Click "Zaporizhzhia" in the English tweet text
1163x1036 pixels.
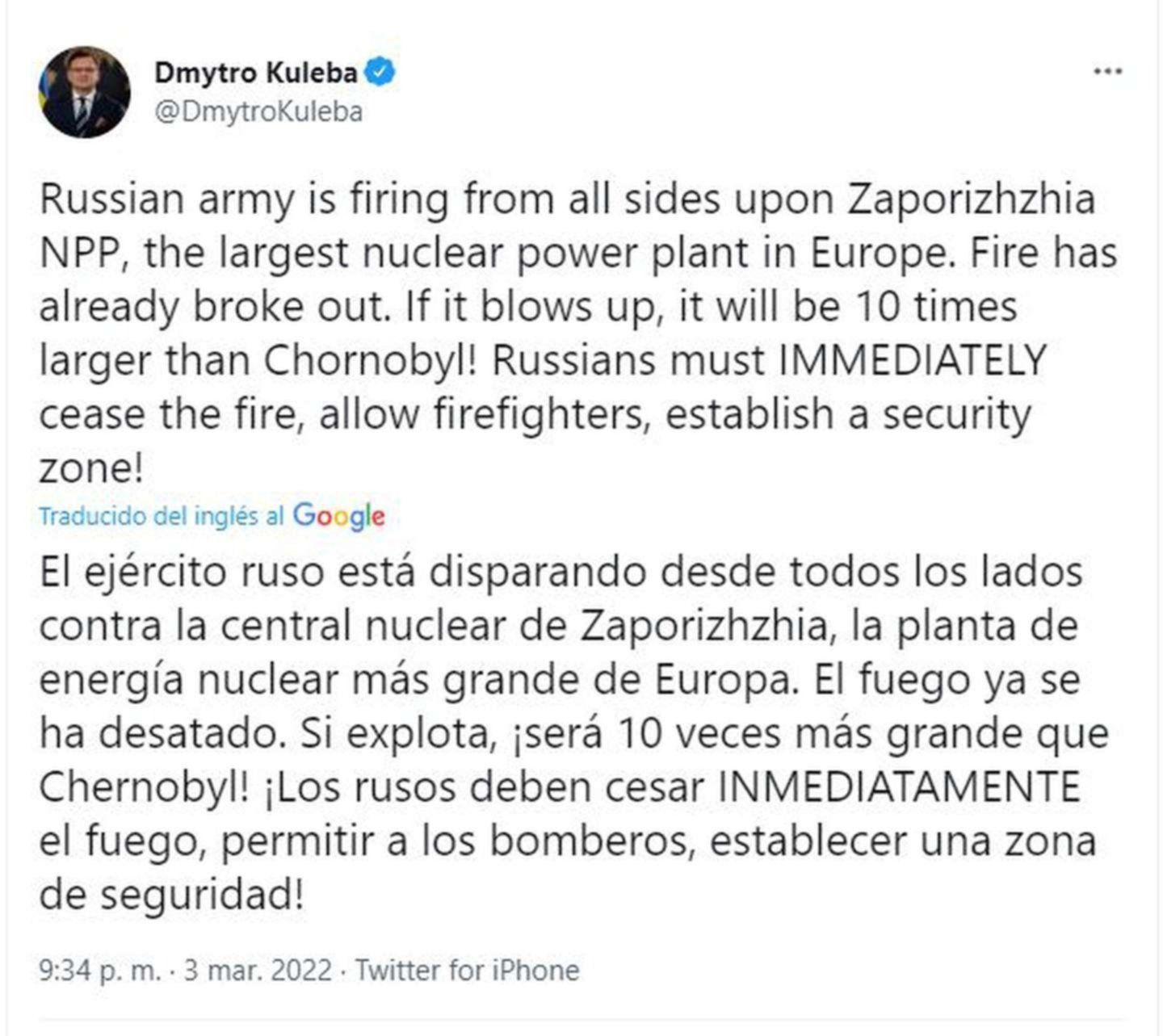pos(971,199)
